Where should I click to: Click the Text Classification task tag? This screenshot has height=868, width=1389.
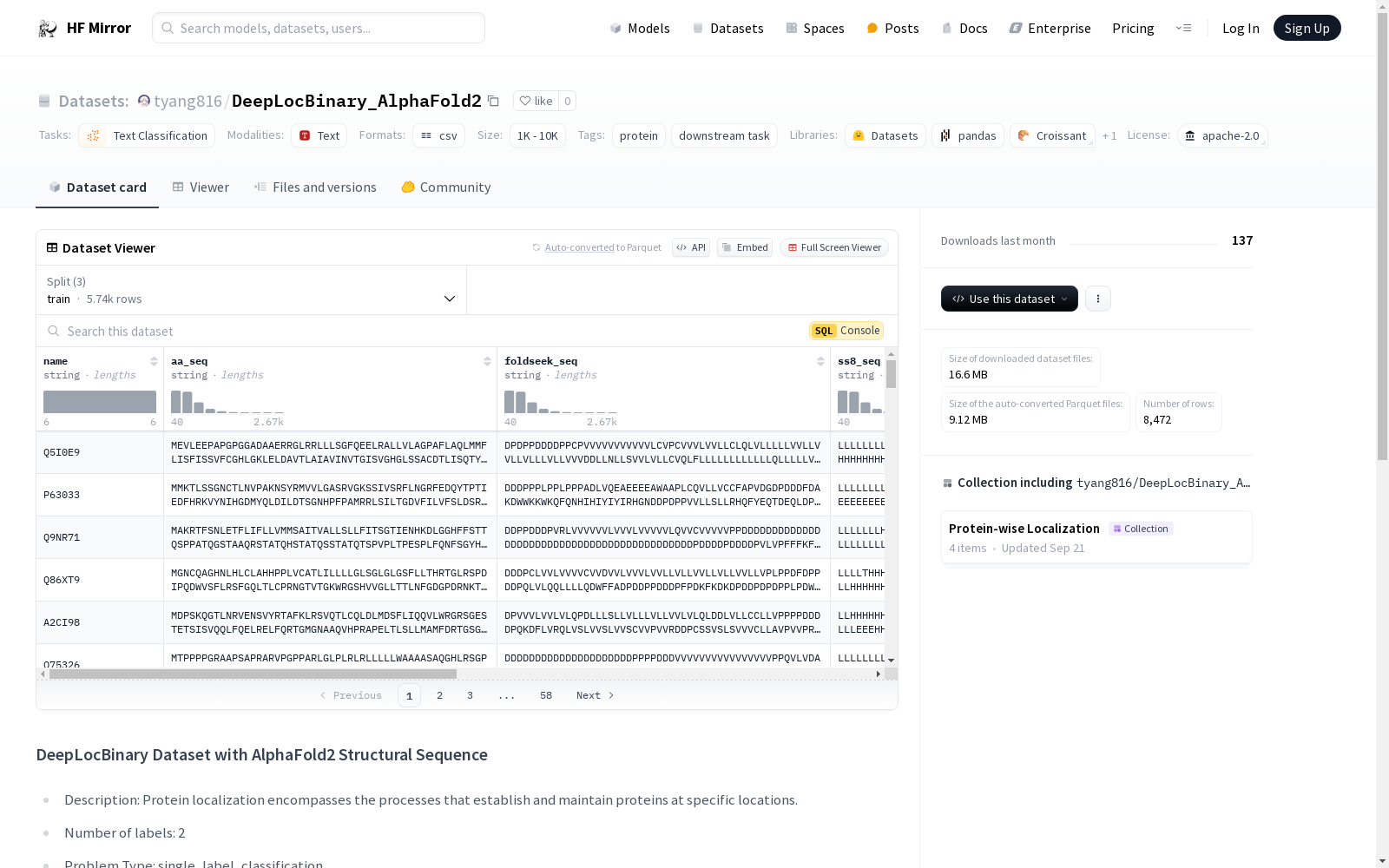tap(147, 135)
